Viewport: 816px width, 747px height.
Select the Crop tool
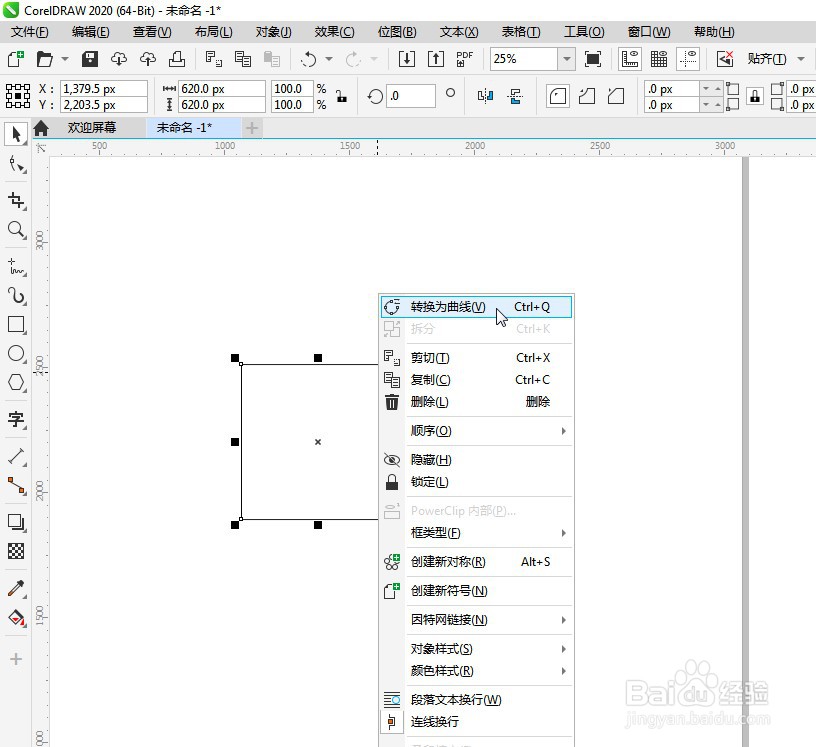16,200
